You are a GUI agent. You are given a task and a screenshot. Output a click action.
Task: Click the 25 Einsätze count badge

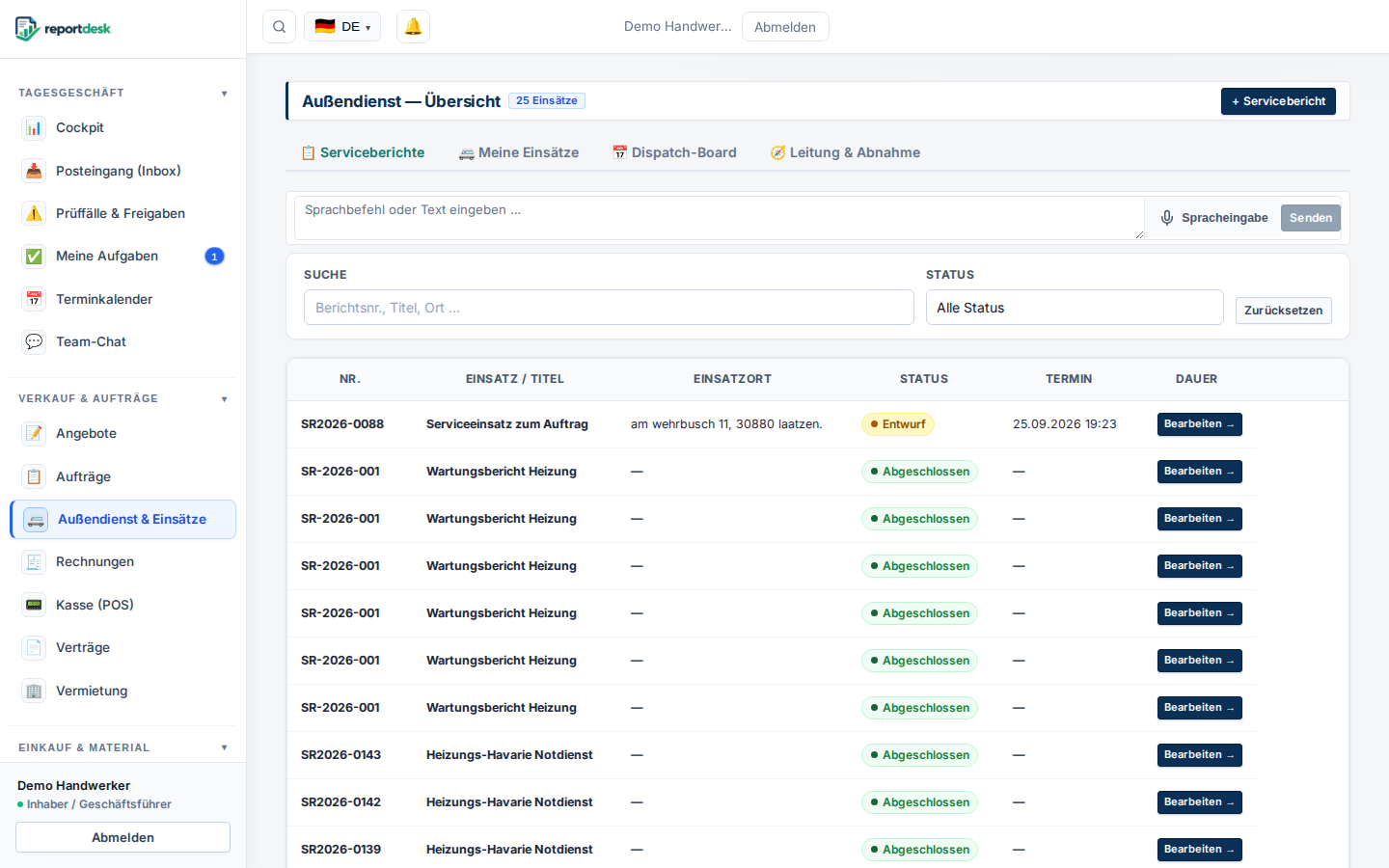(546, 101)
